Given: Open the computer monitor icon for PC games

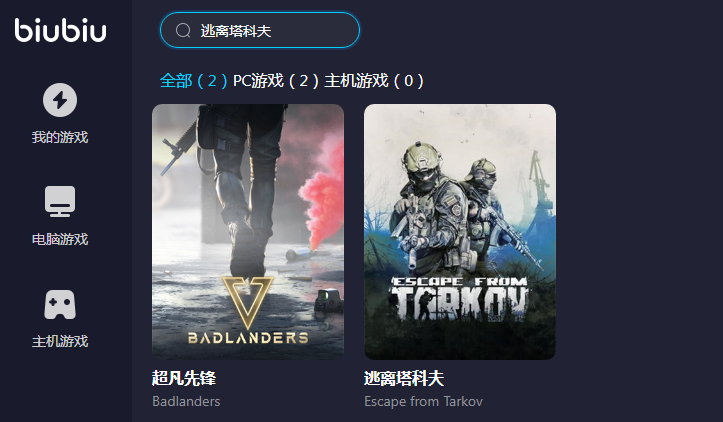Looking at the screenshot, I should (60, 202).
